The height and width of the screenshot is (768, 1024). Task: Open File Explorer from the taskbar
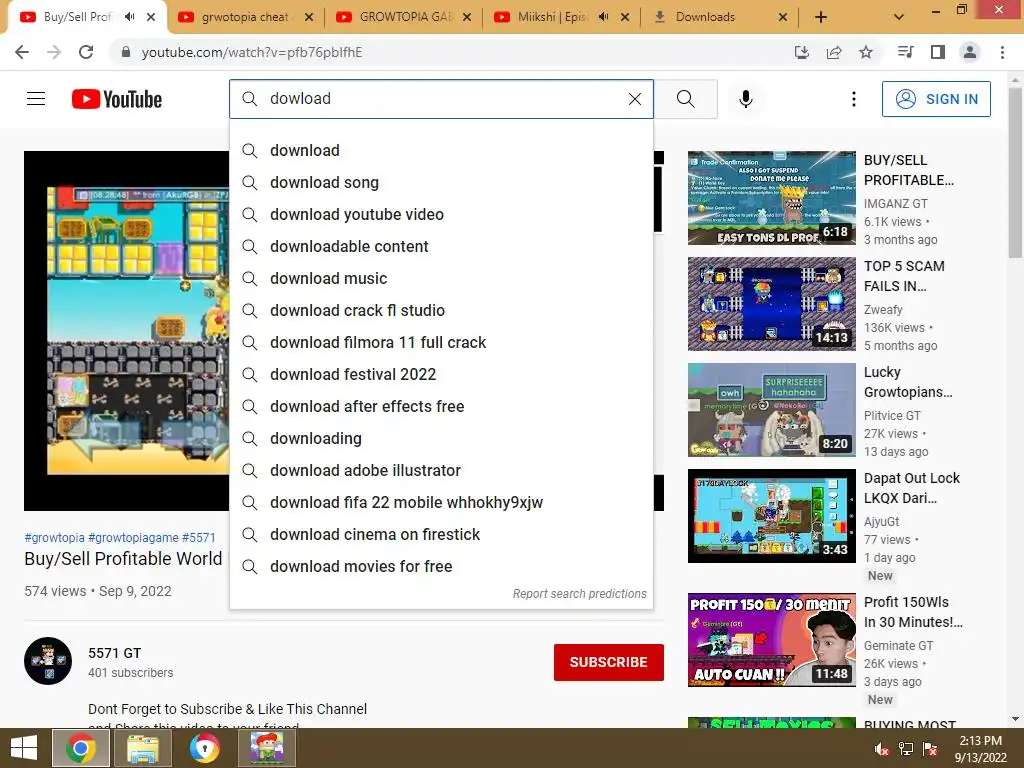pyautogui.click(x=143, y=748)
